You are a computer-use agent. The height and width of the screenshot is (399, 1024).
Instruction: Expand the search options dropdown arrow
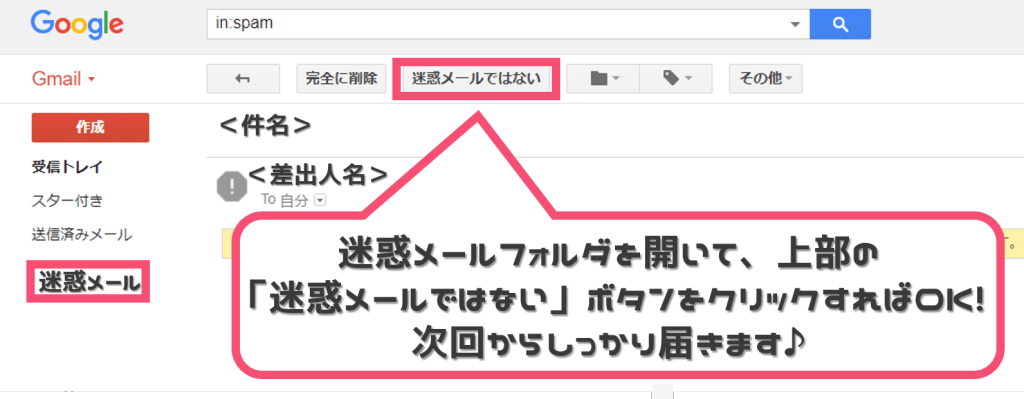(x=795, y=25)
